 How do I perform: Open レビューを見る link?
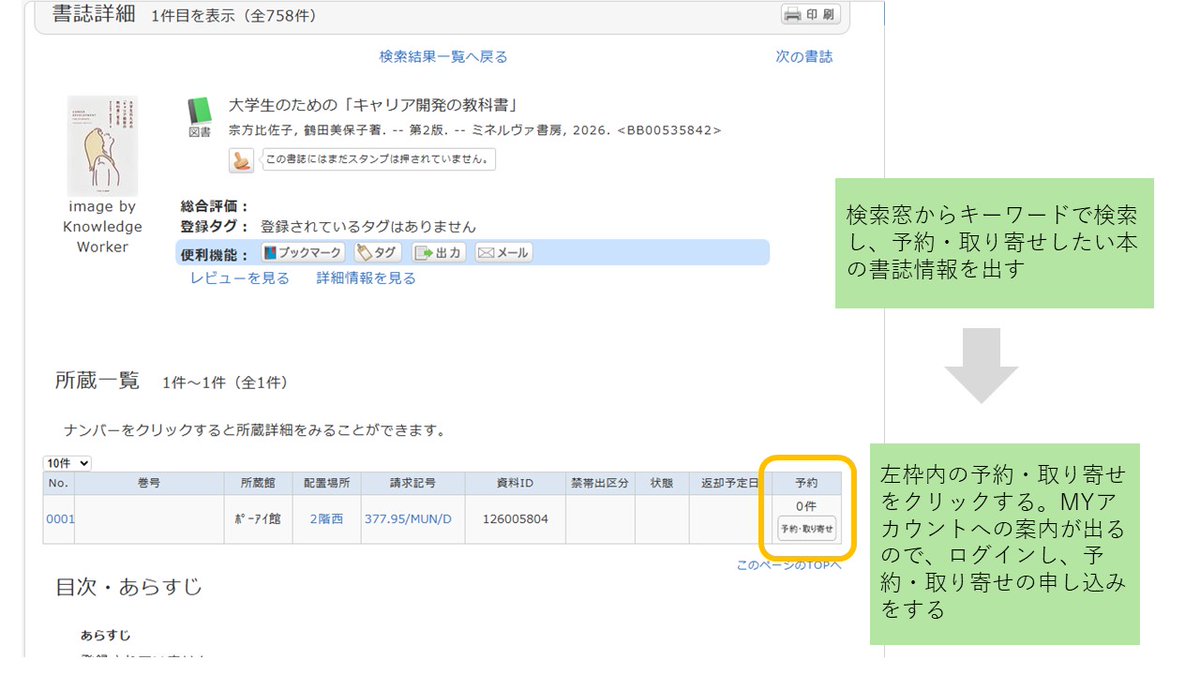[240, 279]
